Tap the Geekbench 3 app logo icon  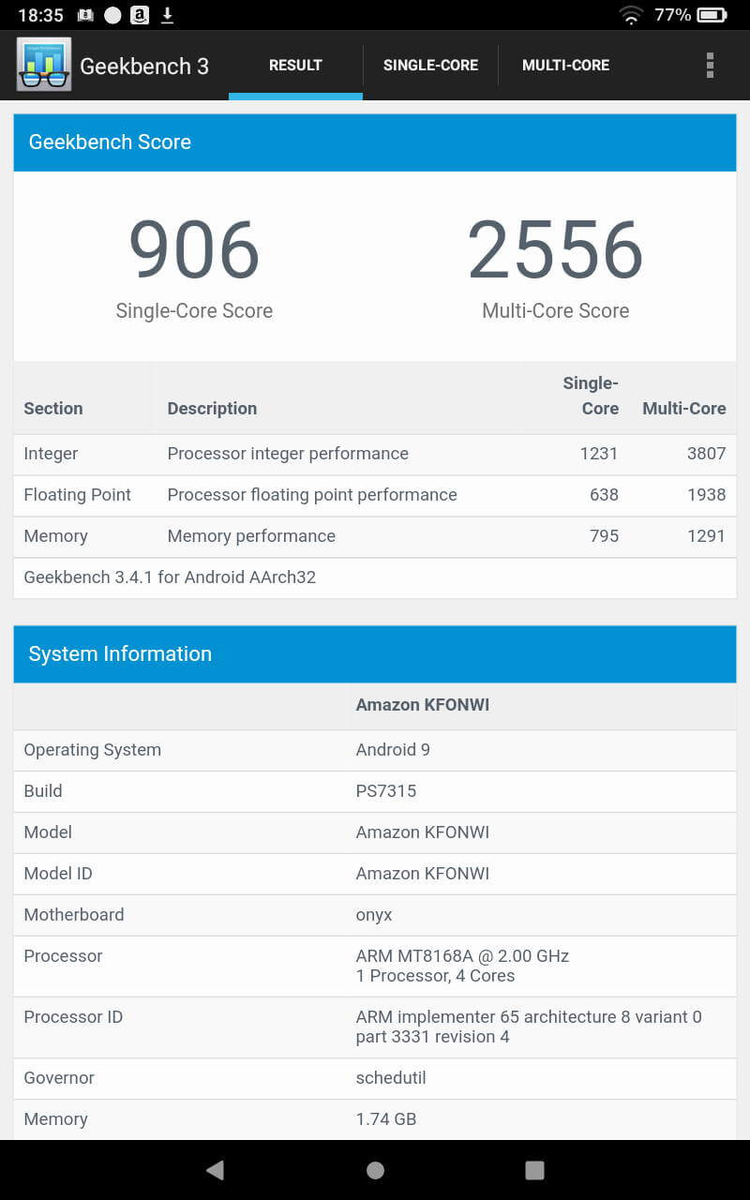point(44,64)
